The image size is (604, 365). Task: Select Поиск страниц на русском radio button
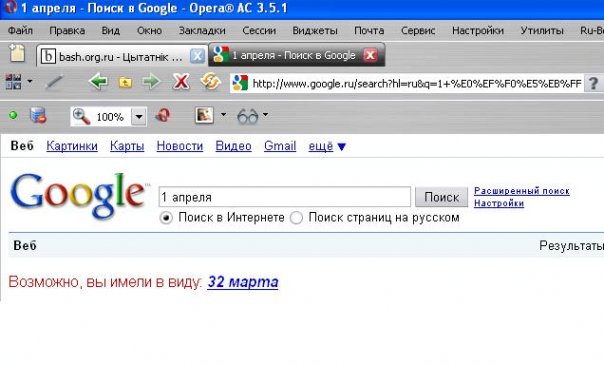pos(296,218)
